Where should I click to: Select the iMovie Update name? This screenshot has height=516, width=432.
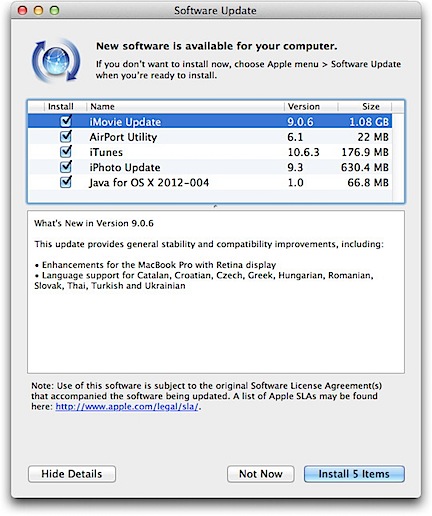[125, 122]
